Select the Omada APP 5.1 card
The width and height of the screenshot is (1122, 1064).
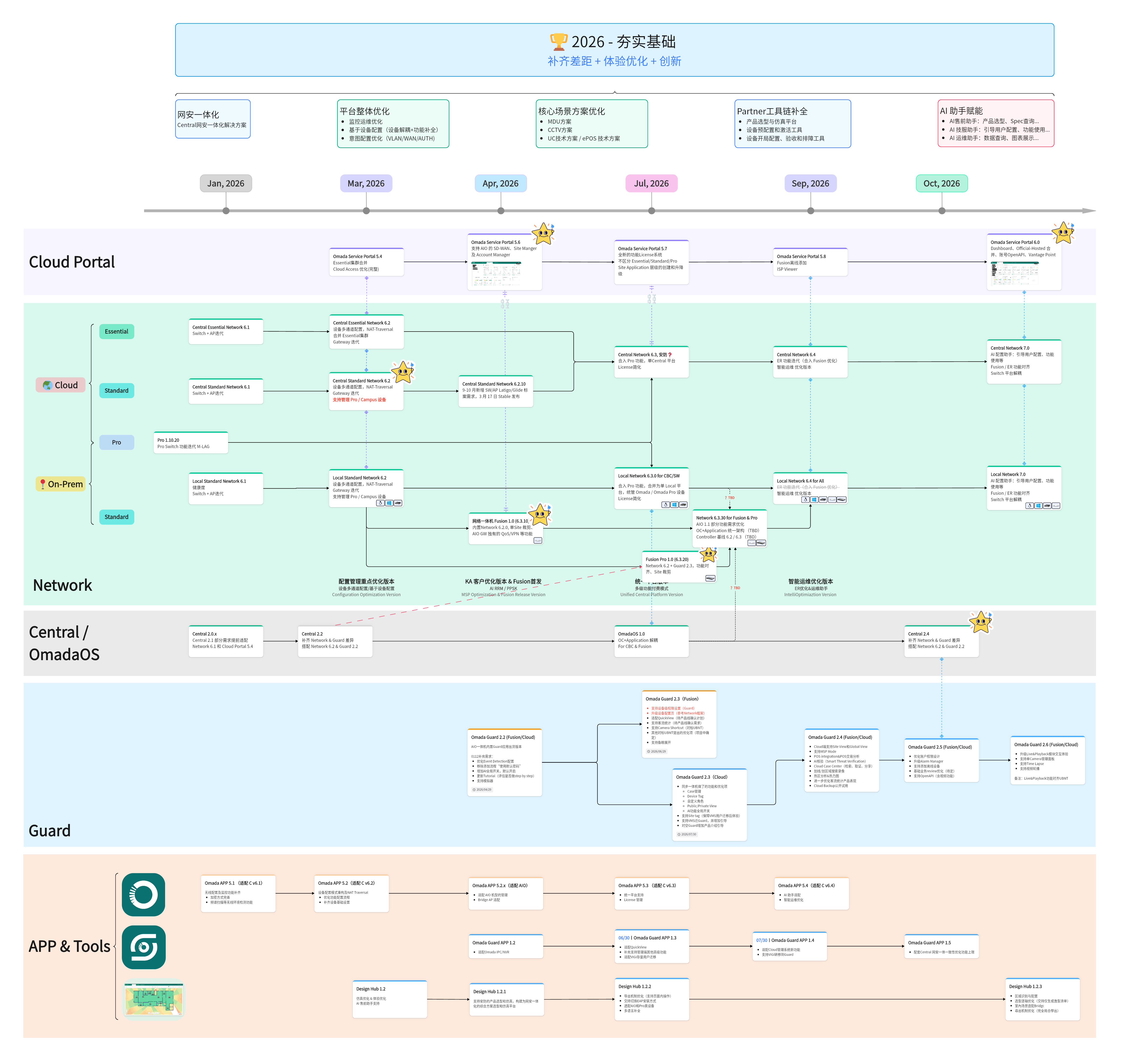(x=238, y=893)
